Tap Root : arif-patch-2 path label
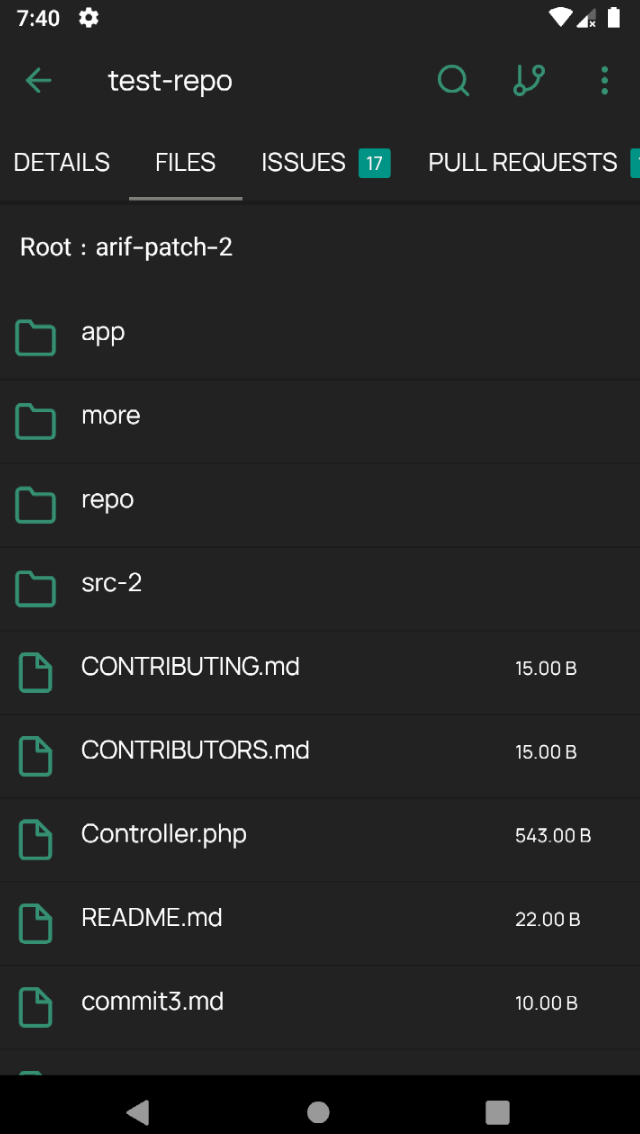 pos(127,247)
